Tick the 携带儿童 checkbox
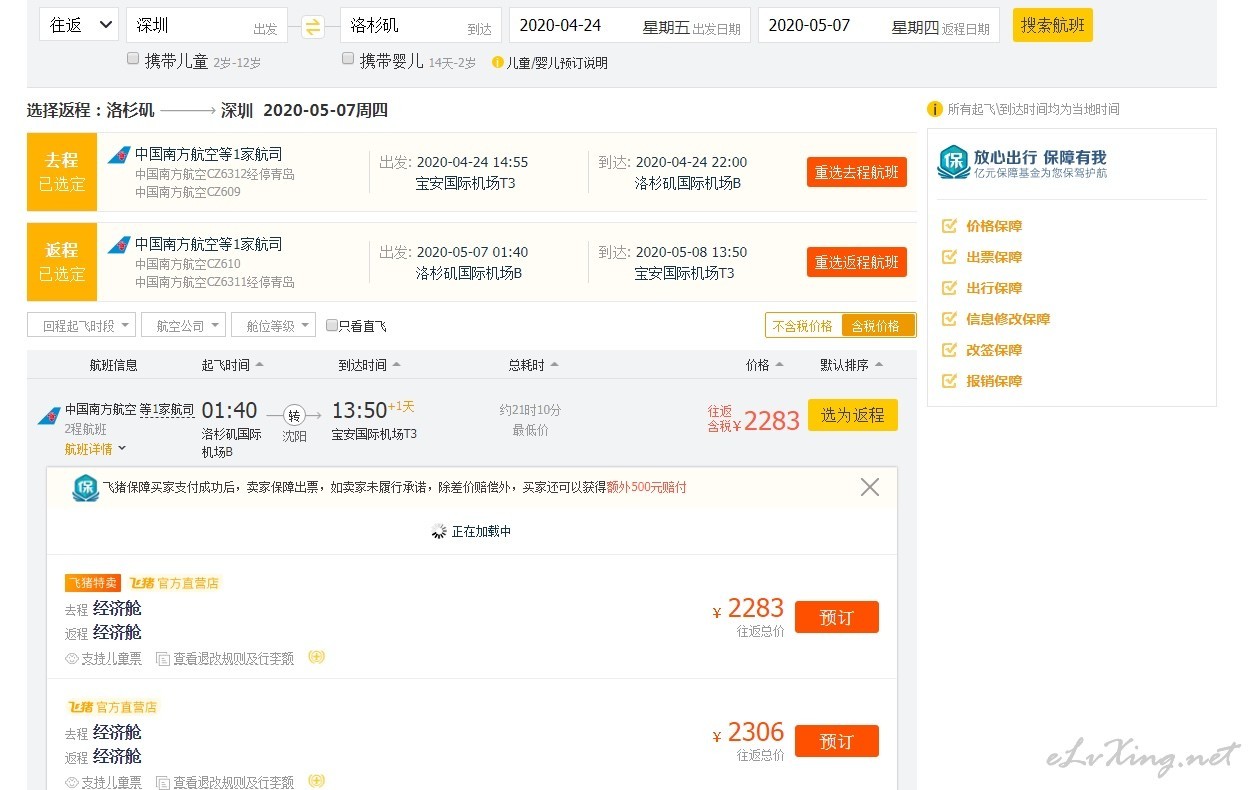Image resolution: width=1251 pixels, height=790 pixels. [133, 59]
